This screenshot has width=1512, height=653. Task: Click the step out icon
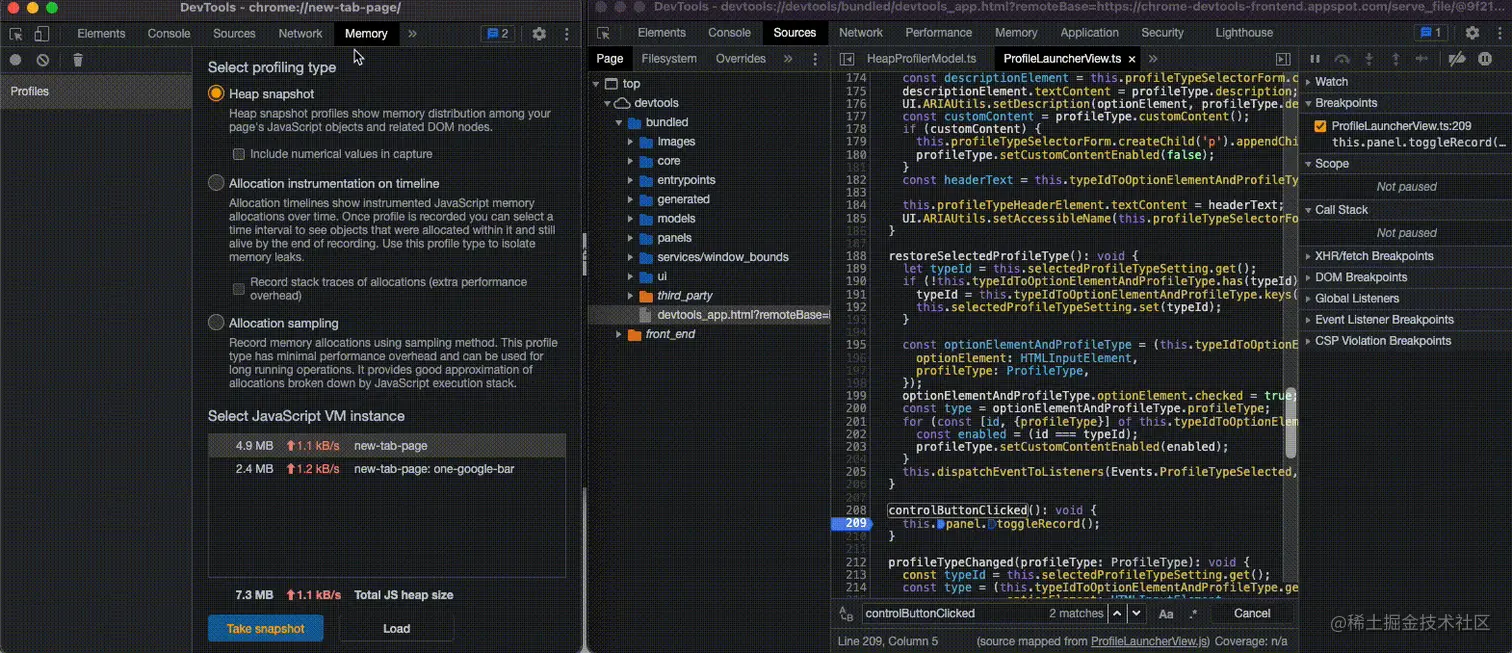(x=1395, y=59)
